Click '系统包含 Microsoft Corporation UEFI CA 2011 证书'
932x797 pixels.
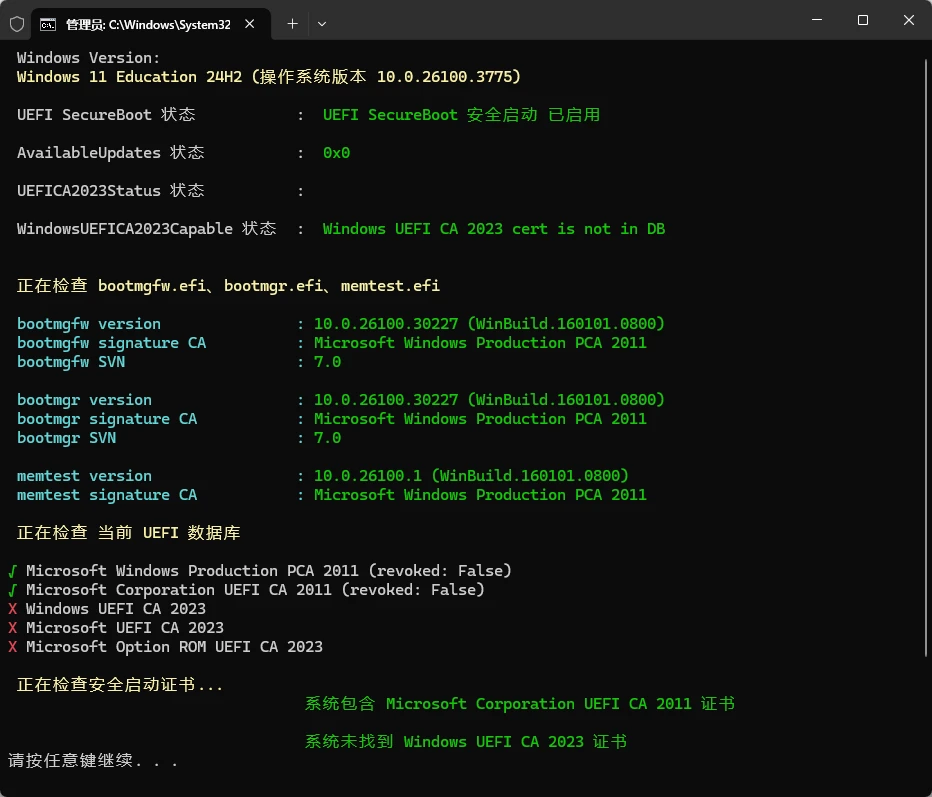point(519,704)
